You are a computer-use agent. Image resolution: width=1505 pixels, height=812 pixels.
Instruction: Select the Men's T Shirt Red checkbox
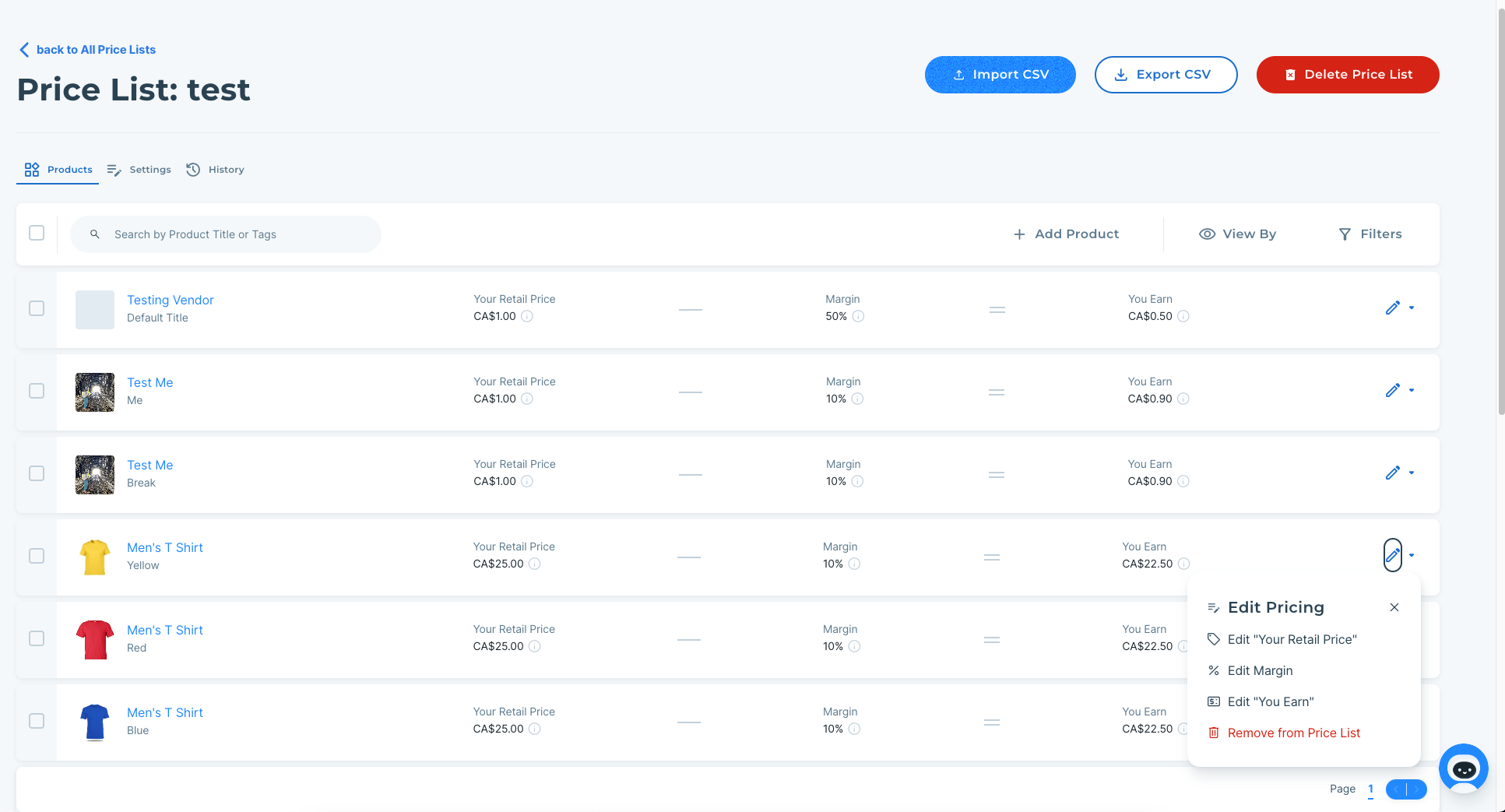pyautogui.click(x=37, y=638)
